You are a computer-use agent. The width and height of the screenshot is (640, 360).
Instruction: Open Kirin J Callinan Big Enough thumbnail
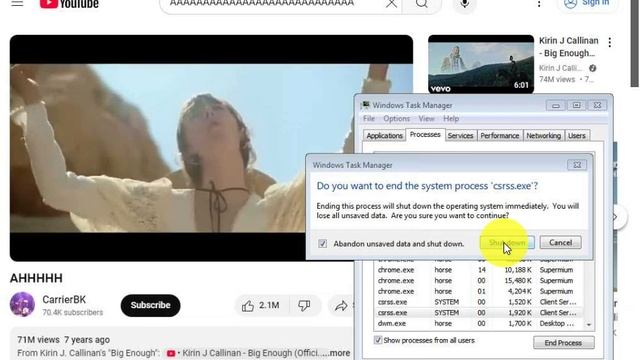tap(481, 64)
